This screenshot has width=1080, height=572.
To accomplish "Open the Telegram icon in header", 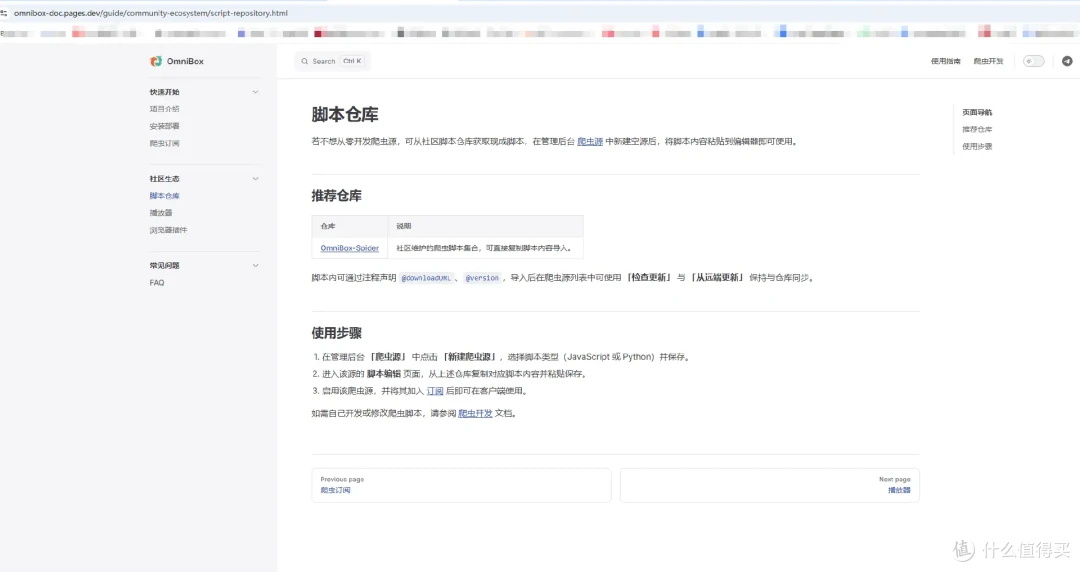I will pos(1067,61).
